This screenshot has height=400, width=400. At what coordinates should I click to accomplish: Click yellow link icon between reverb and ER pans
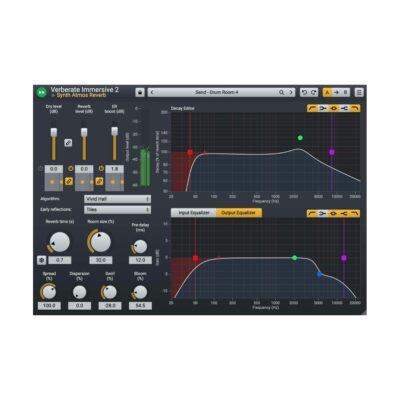coord(99,181)
